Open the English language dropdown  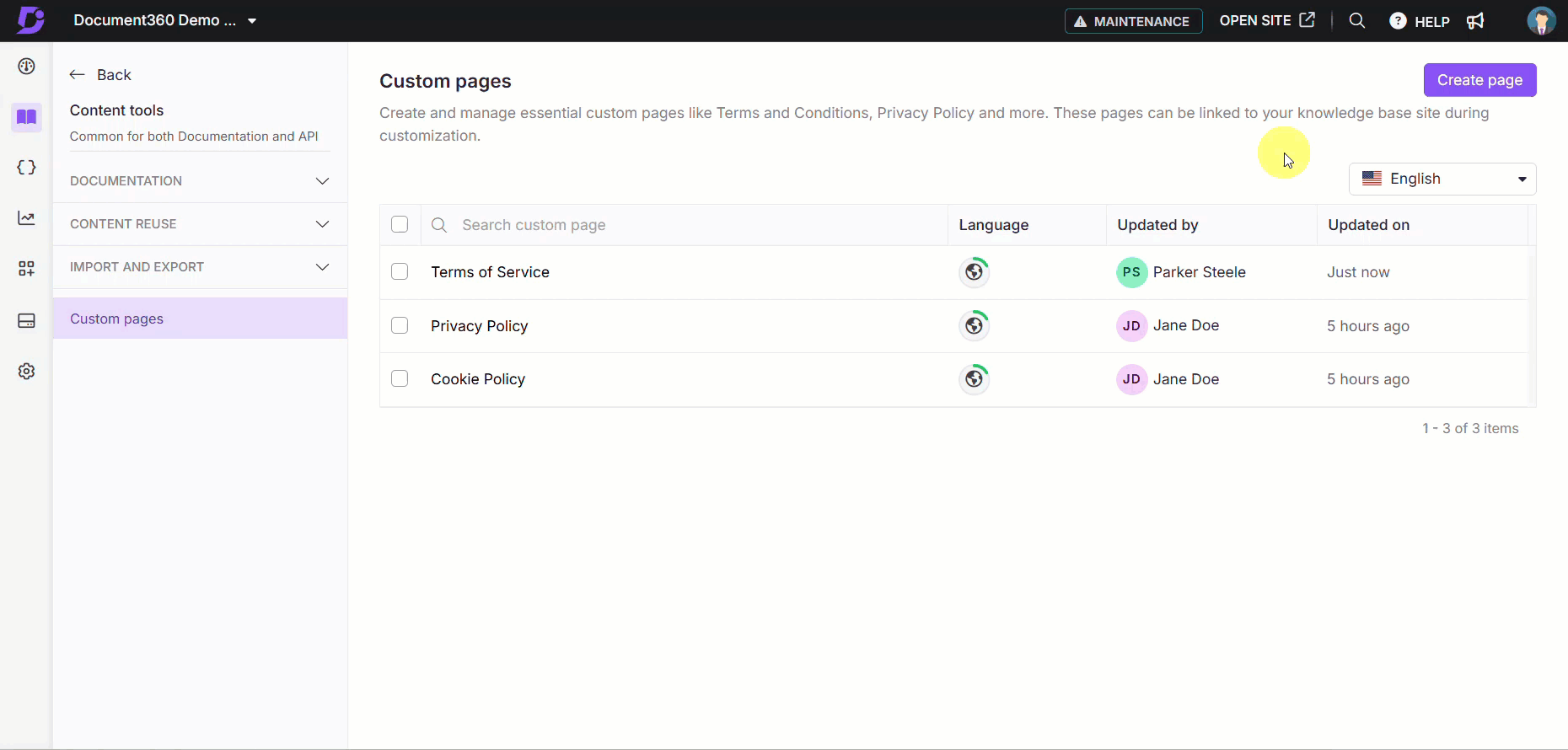(x=1442, y=179)
